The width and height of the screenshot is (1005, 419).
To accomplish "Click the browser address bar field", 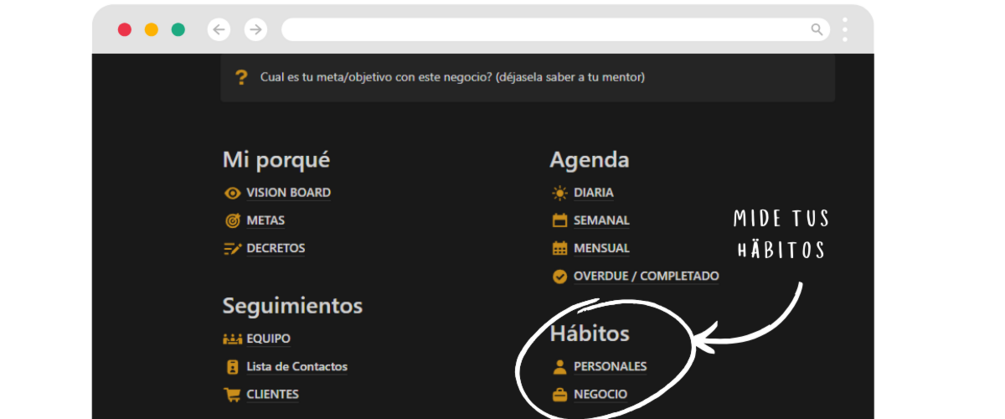I will [x=556, y=29].
